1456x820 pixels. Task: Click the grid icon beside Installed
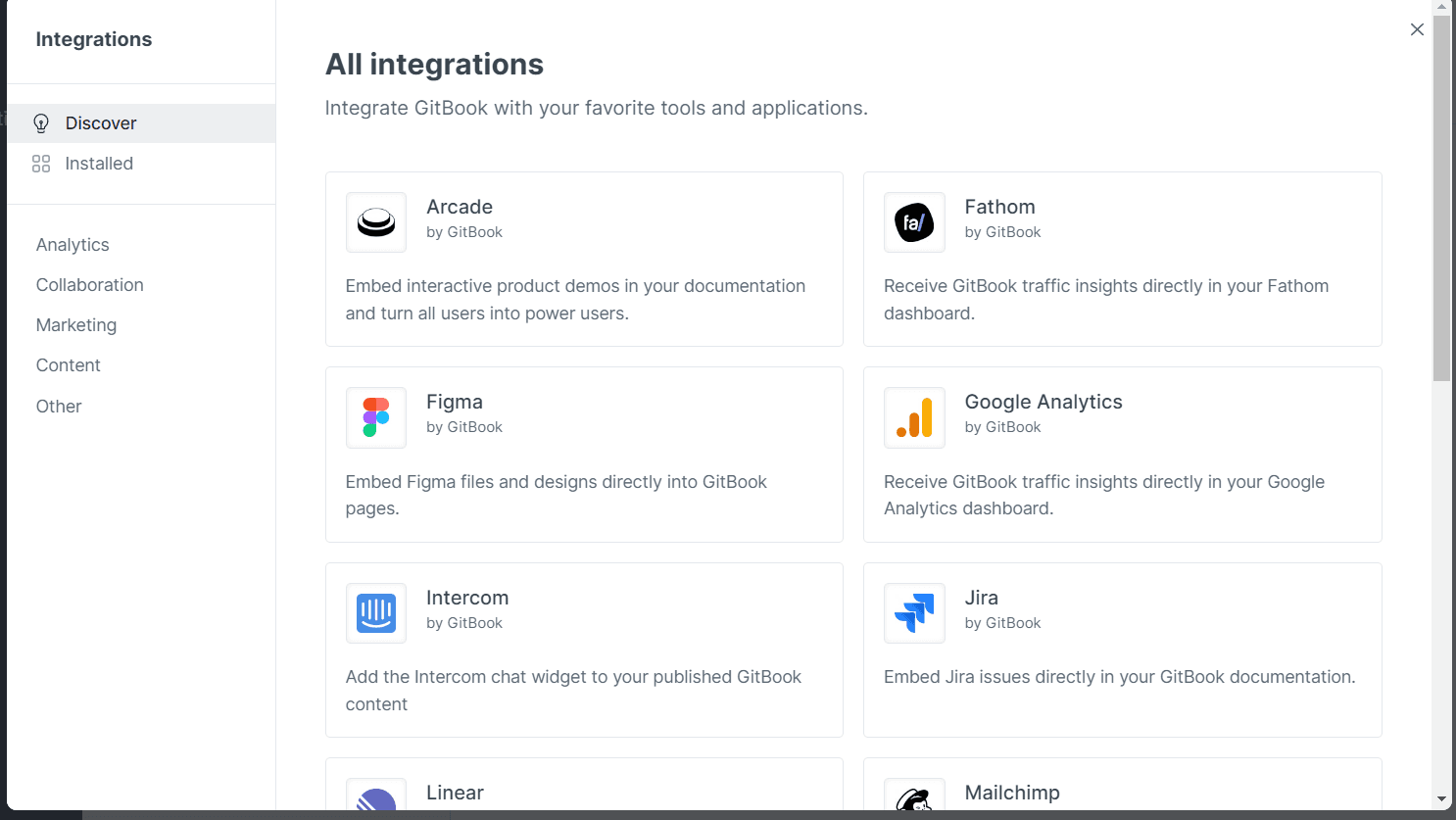40,164
